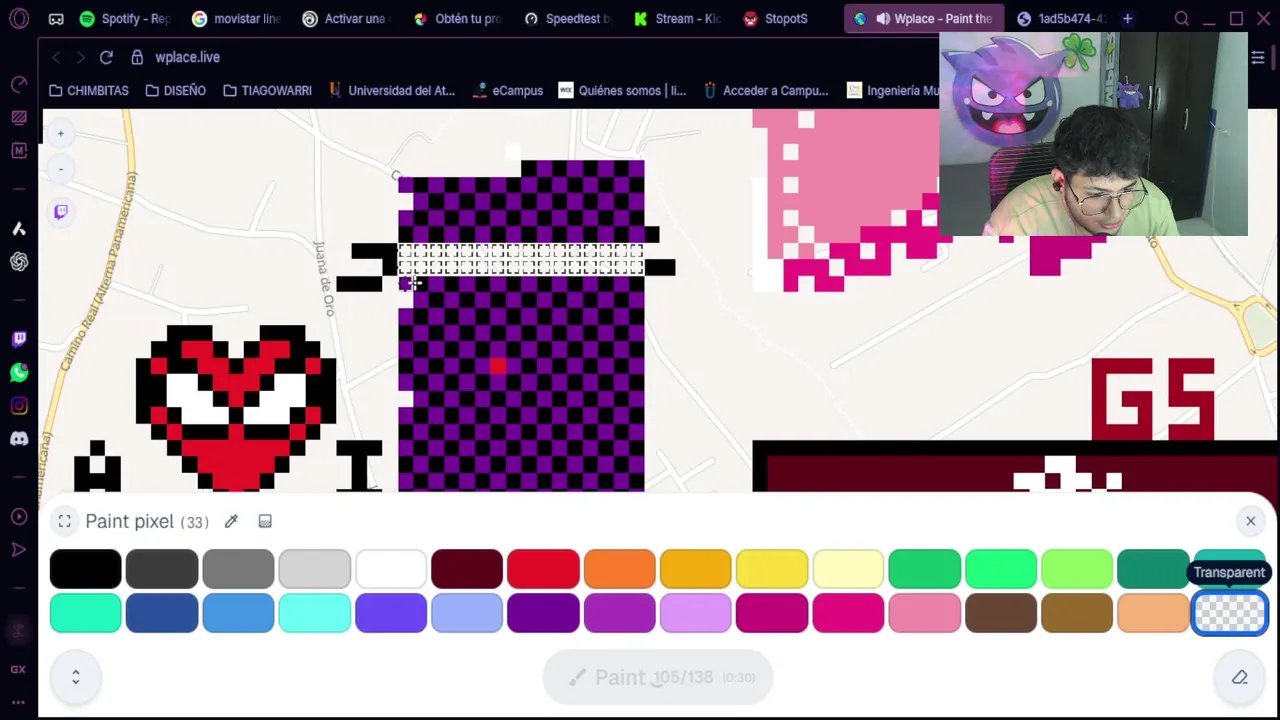Click the pencil icon beside Paint pixel
This screenshot has width=1280, height=720.
(231, 521)
